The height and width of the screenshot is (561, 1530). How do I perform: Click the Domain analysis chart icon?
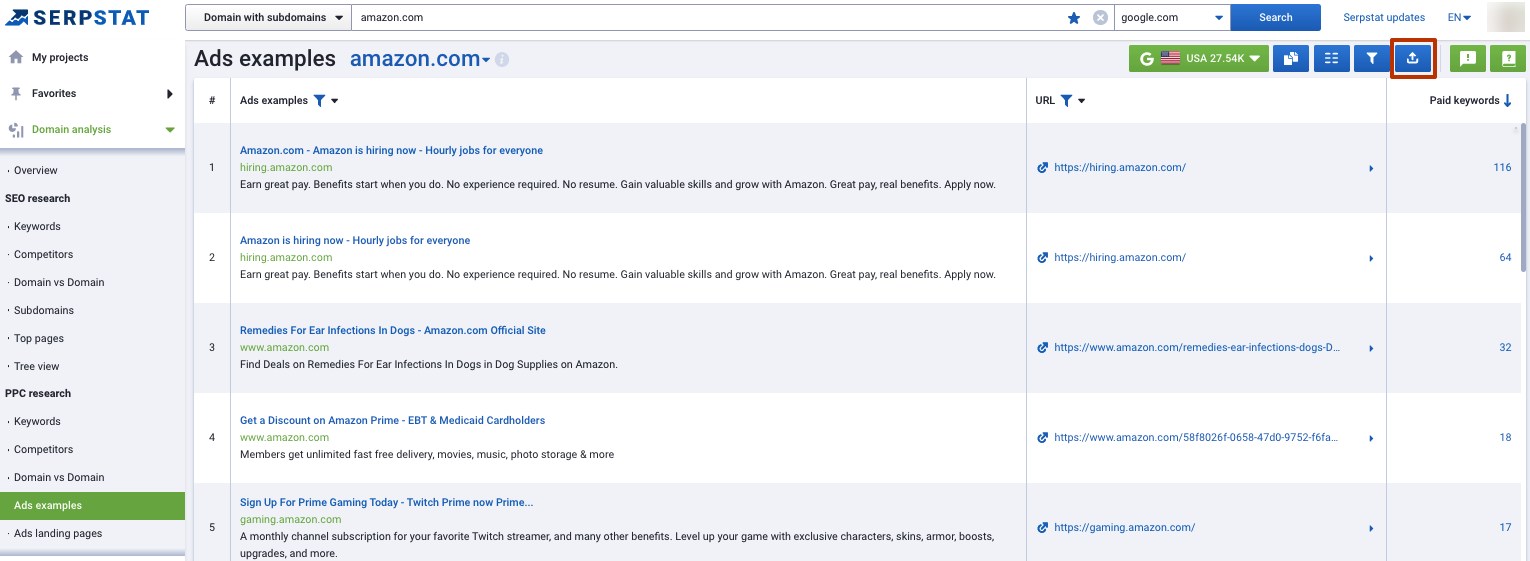tap(16, 130)
